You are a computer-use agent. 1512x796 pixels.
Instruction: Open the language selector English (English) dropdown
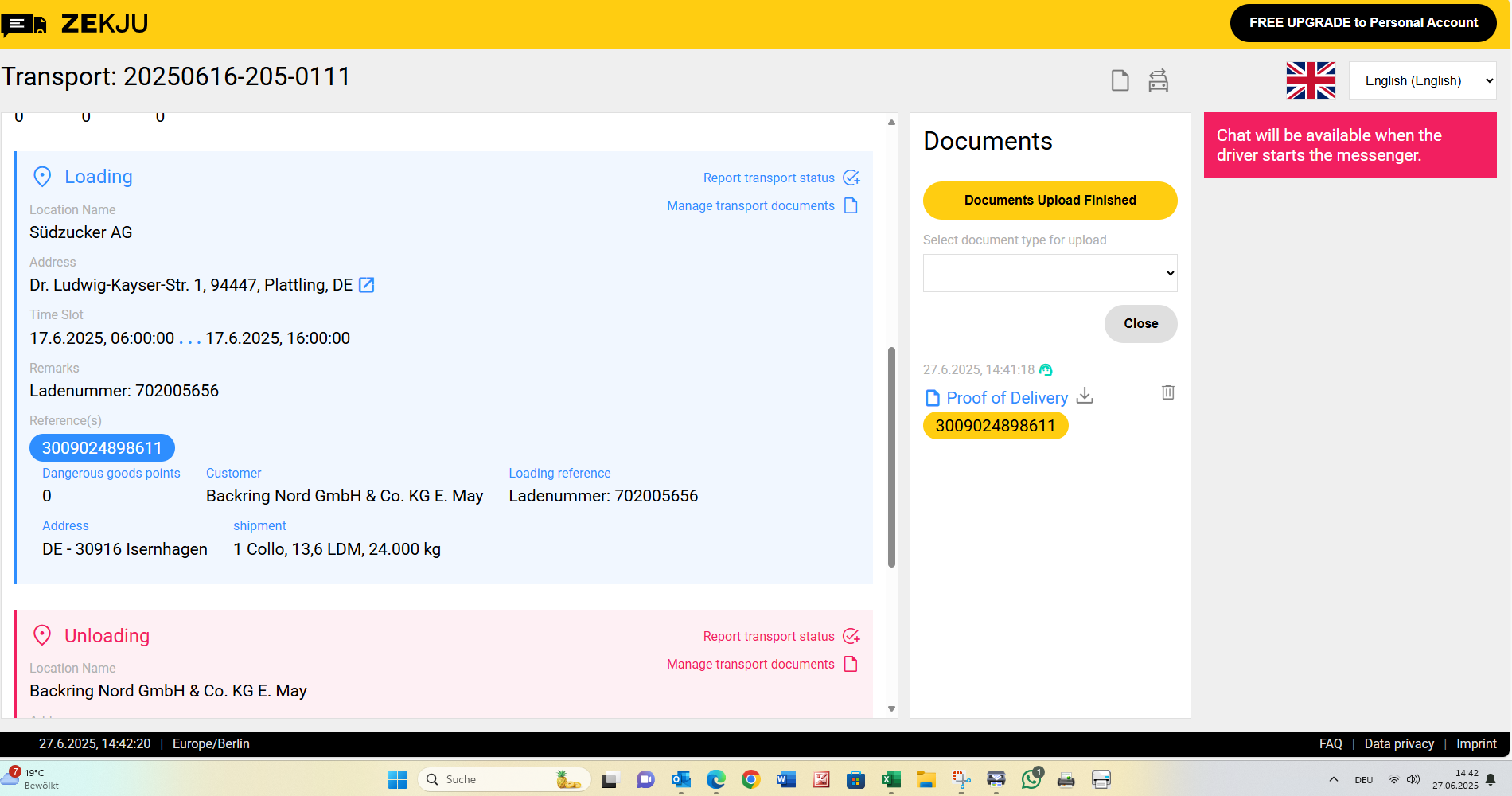[x=1422, y=80]
